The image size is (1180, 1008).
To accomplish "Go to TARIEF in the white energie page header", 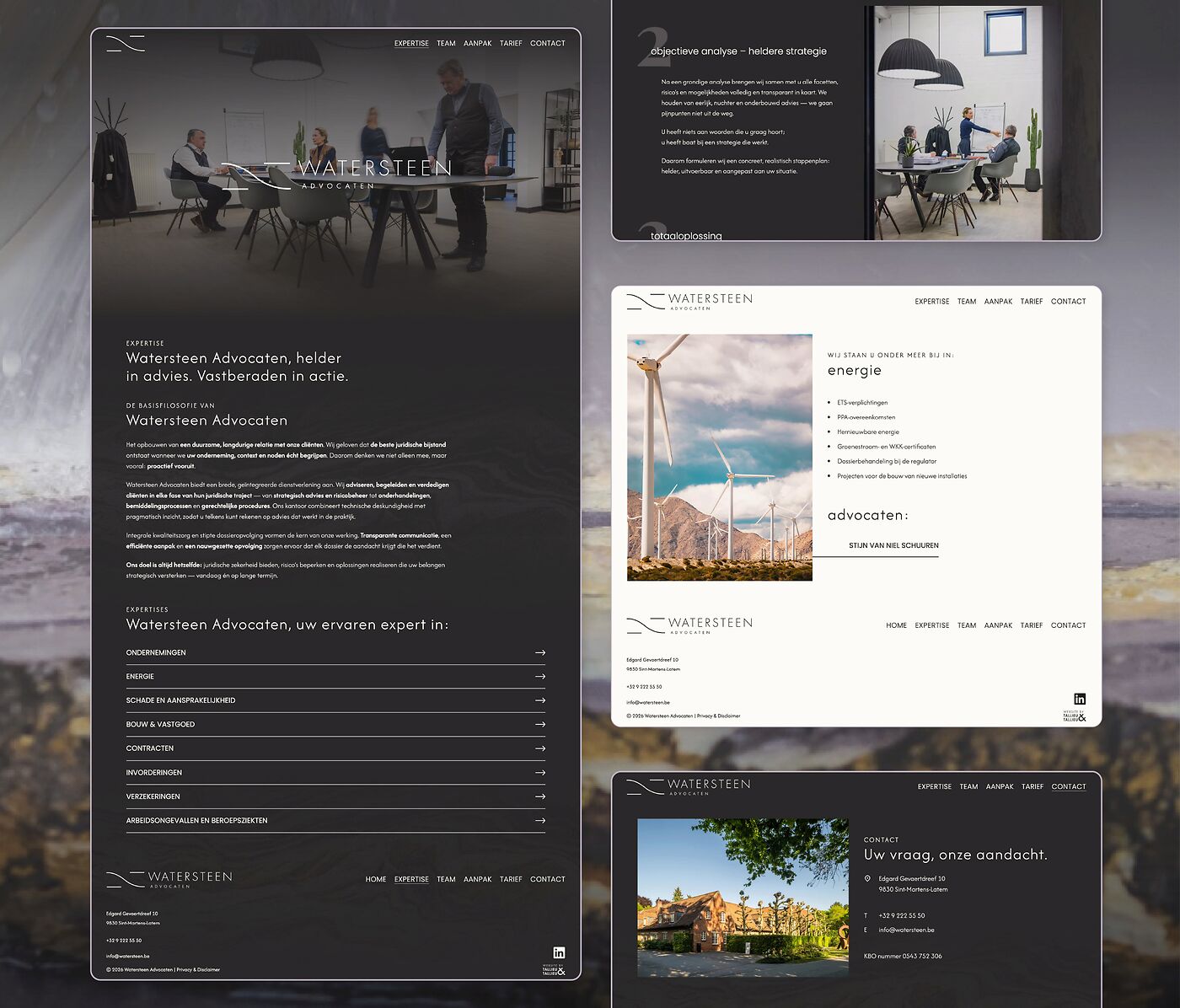I will point(1032,301).
